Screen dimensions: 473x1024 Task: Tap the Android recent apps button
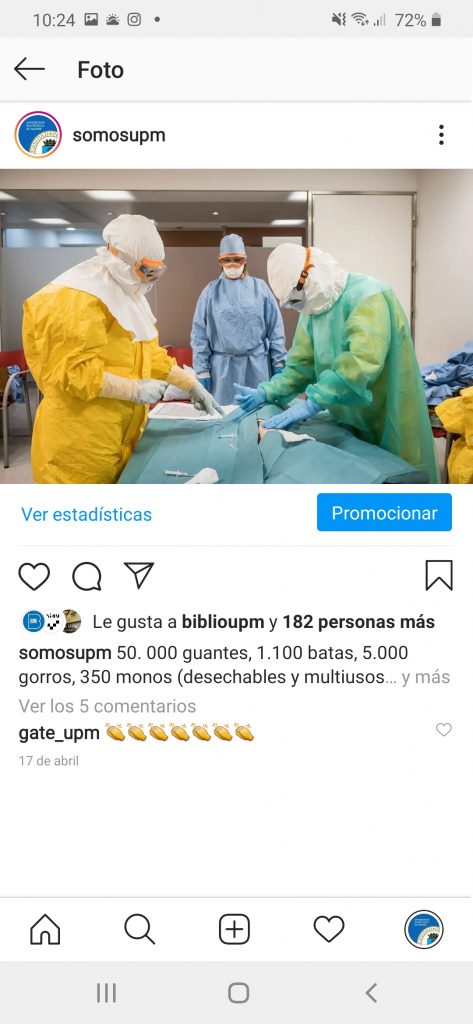click(x=106, y=993)
